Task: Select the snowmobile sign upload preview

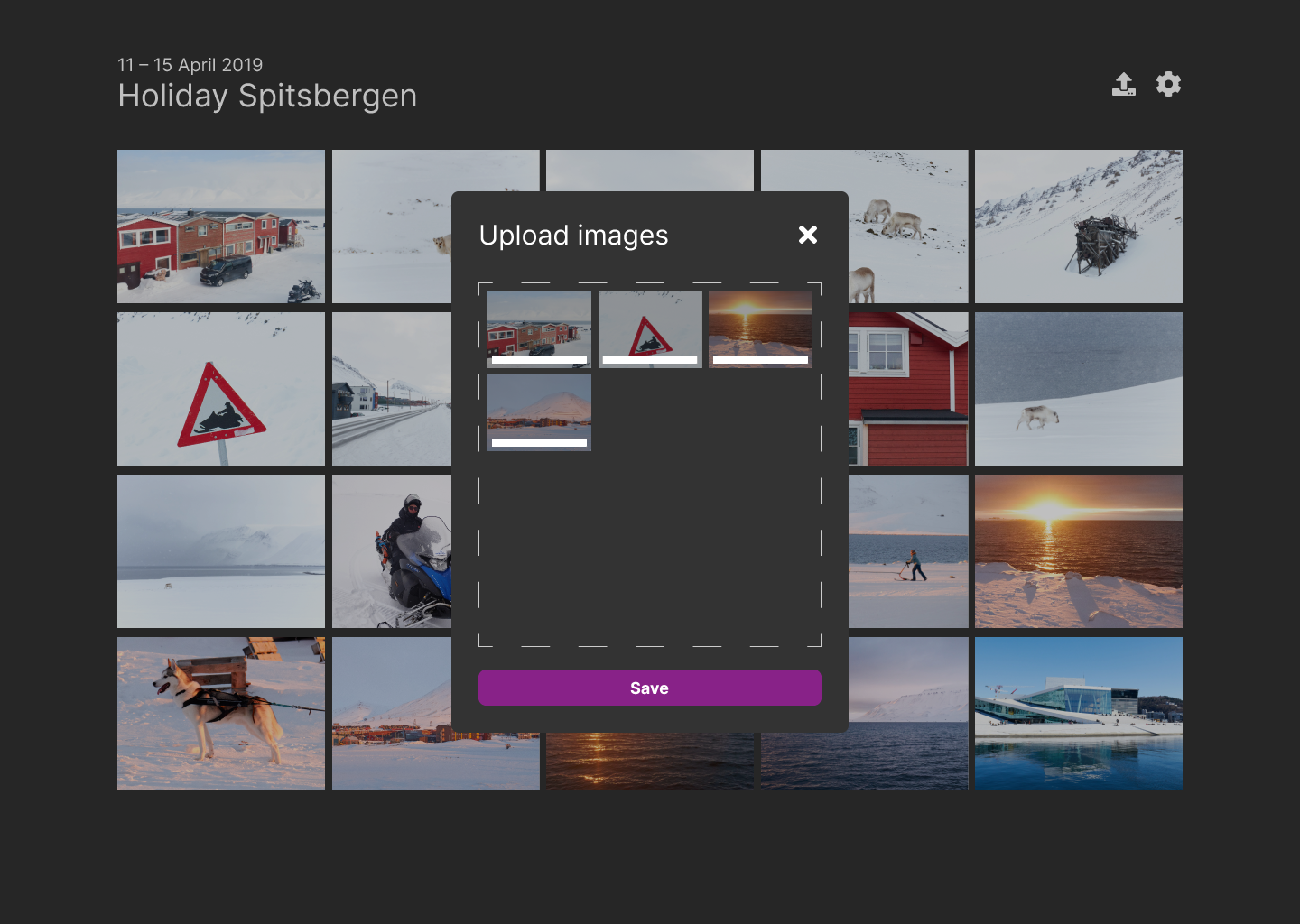Action: point(650,325)
